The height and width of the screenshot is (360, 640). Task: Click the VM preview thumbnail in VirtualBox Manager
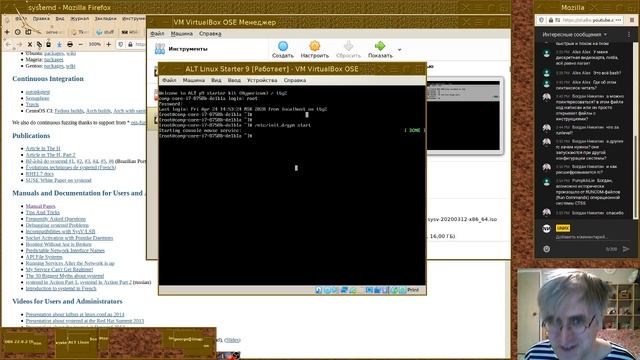pyautogui.click(x=463, y=116)
